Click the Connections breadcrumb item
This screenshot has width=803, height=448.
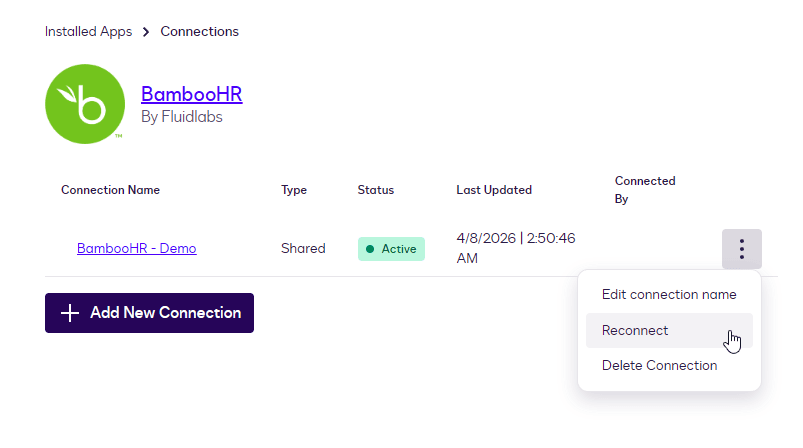click(x=200, y=32)
